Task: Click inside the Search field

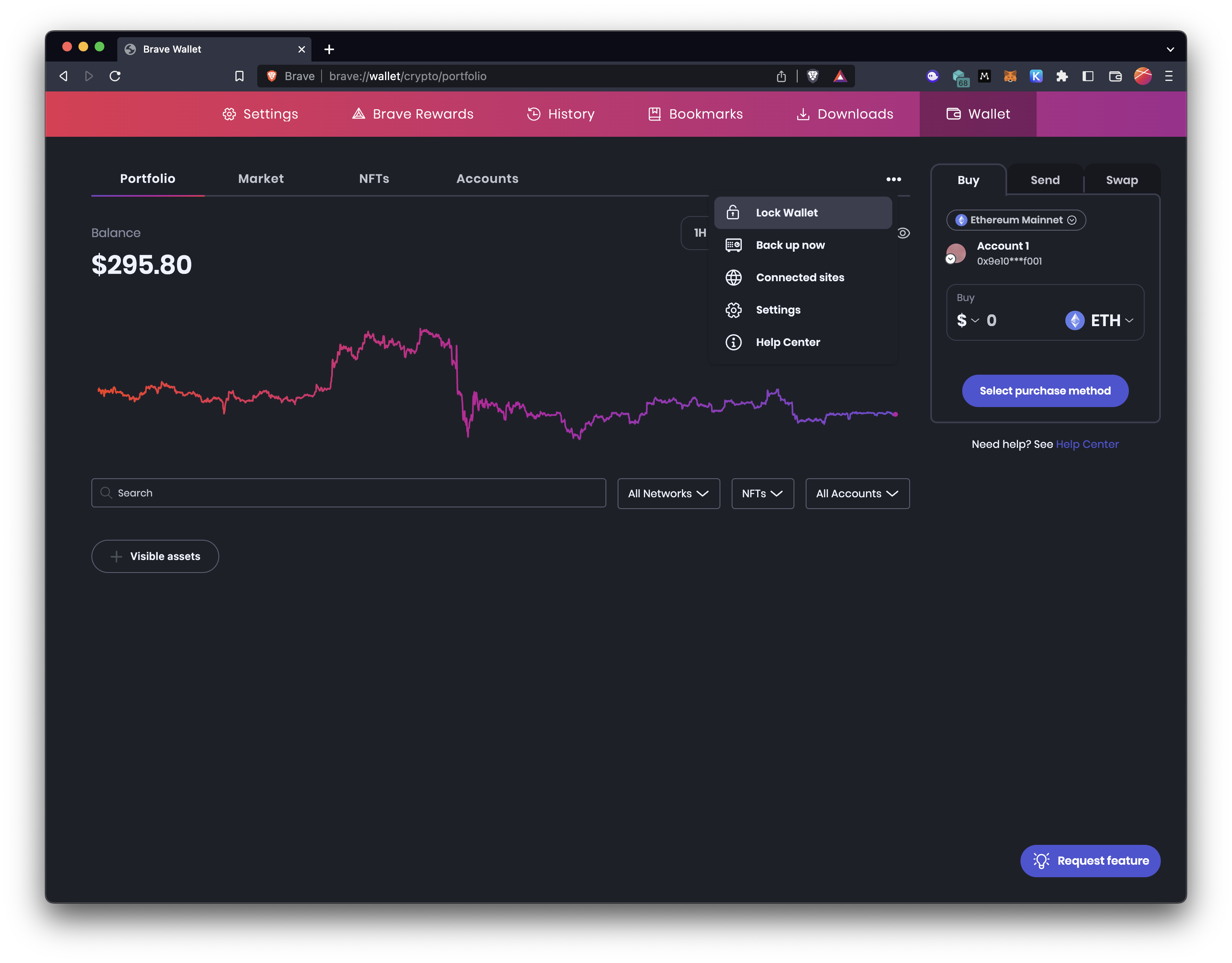Action: click(349, 493)
